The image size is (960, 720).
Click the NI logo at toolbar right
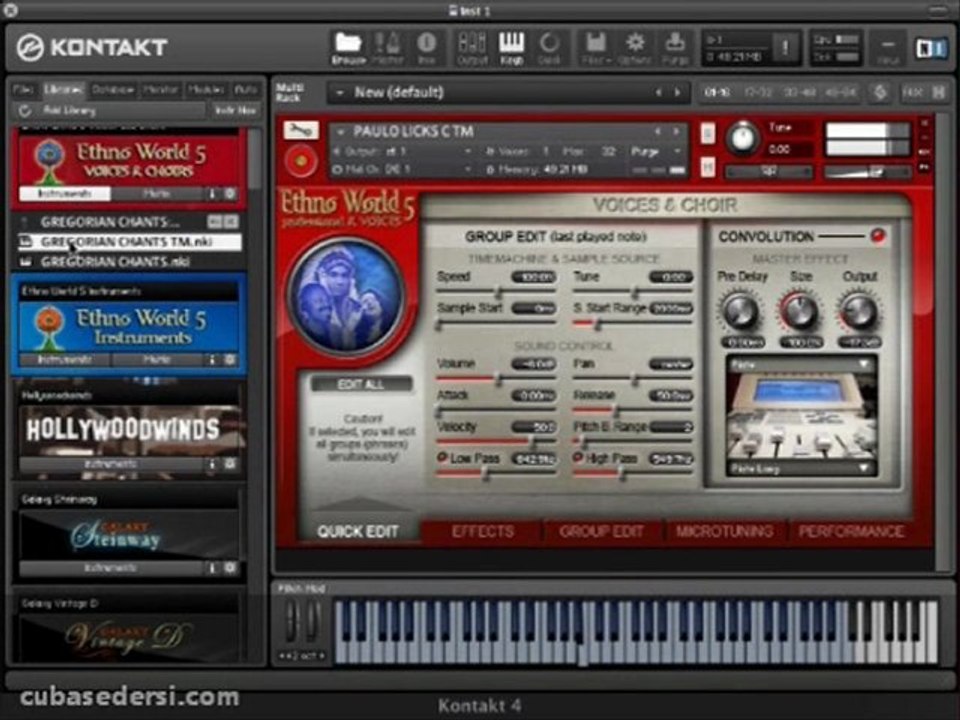click(x=930, y=48)
